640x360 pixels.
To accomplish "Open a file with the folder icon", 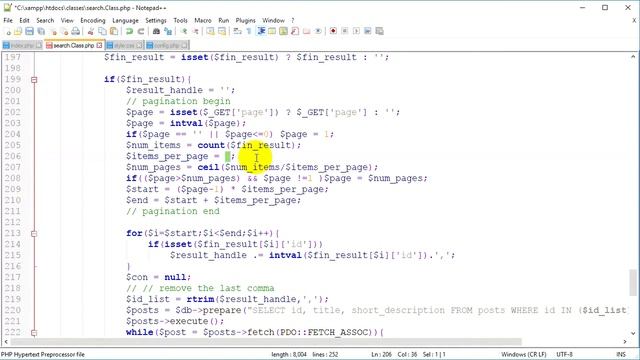I will click(x=18, y=31).
